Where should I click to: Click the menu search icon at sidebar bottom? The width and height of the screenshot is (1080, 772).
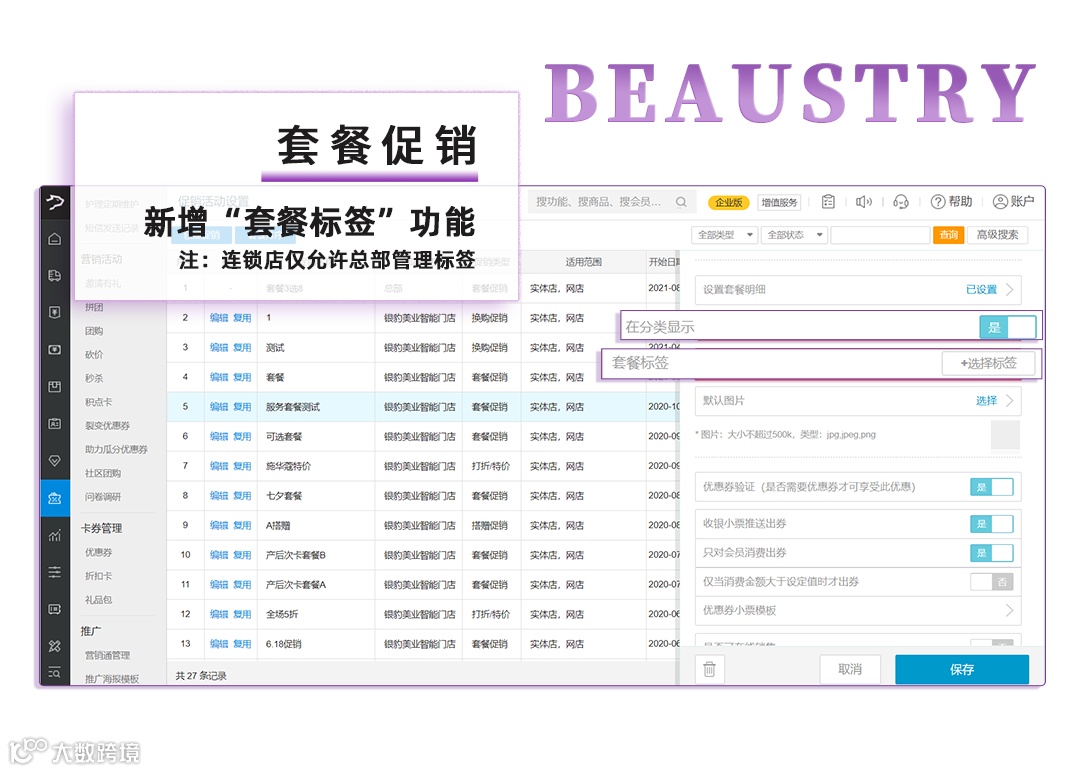click(54, 672)
